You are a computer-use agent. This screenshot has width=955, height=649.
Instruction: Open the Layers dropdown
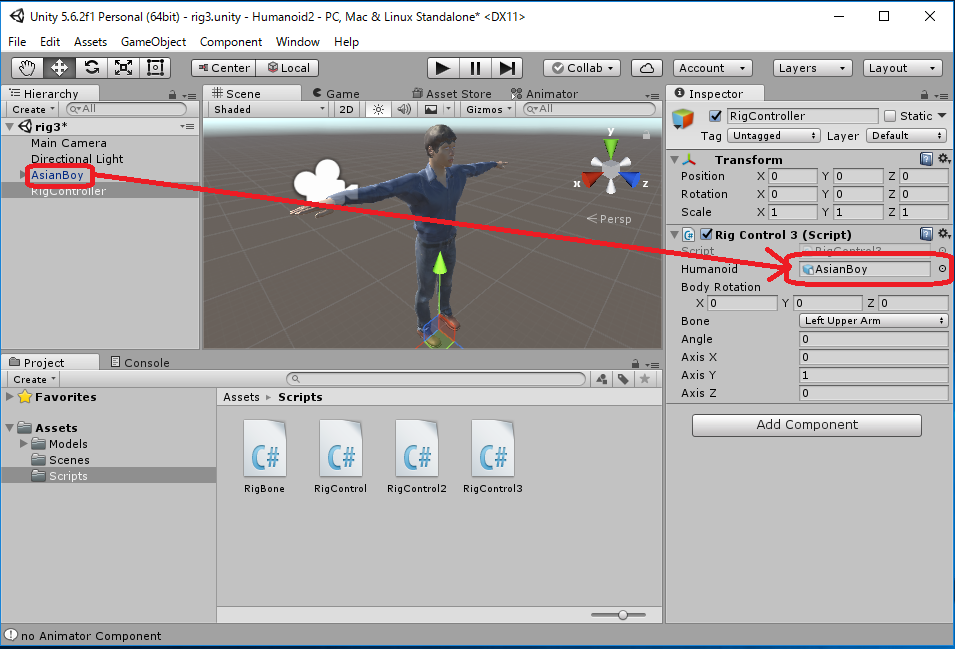tap(812, 68)
